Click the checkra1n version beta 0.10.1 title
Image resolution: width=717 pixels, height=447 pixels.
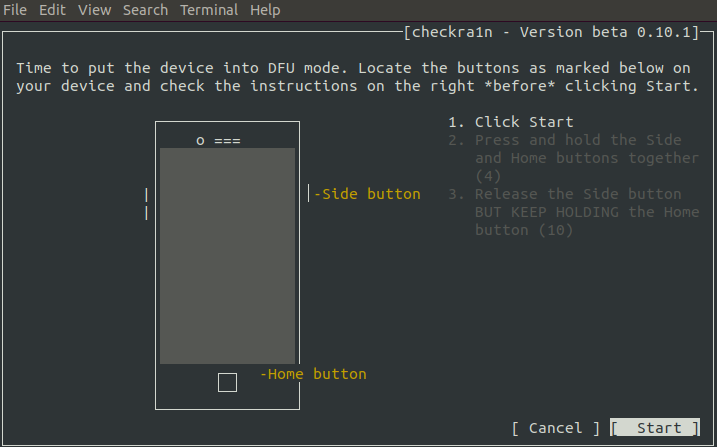click(551, 32)
